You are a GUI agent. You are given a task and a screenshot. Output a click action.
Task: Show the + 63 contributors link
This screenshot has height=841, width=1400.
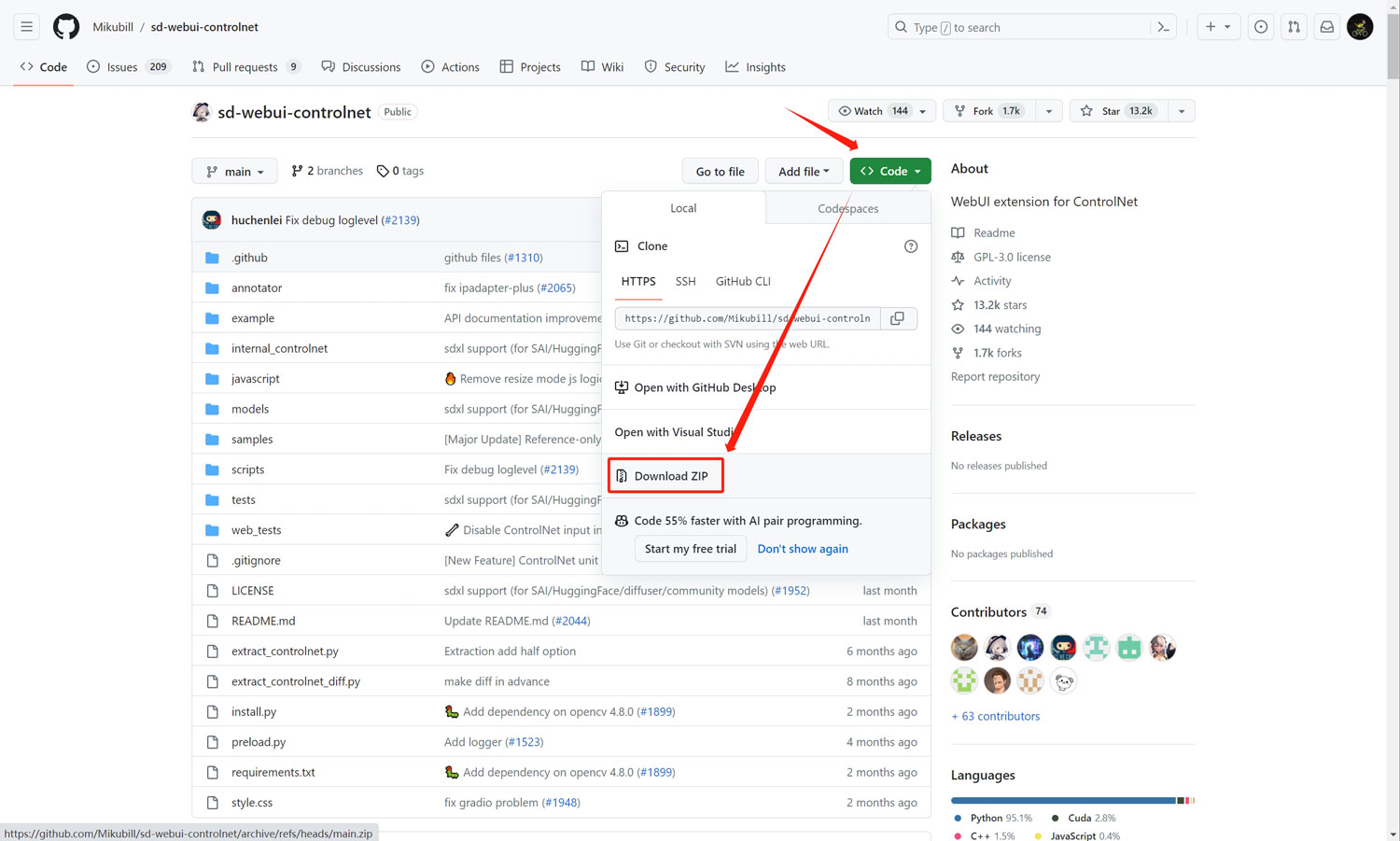point(995,717)
